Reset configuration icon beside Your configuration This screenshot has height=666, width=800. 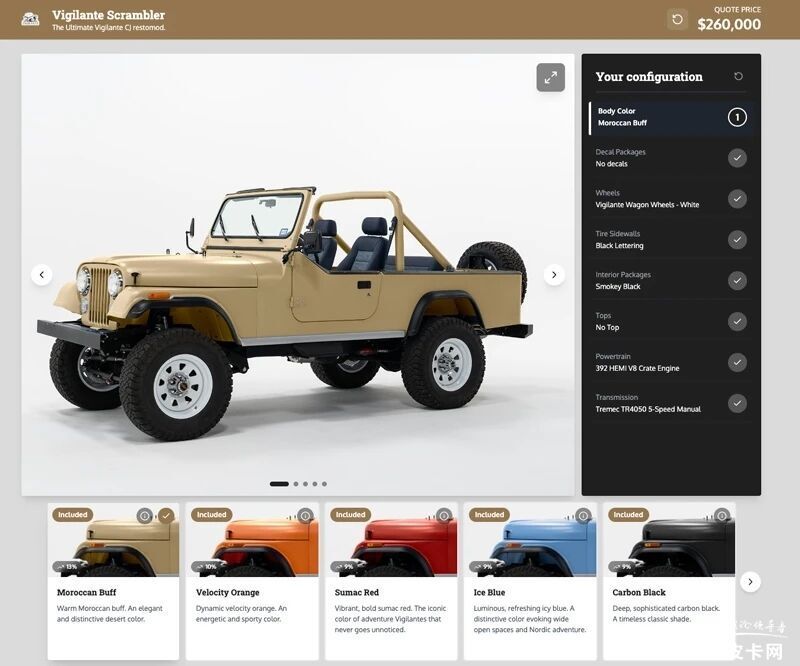coord(738,76)
